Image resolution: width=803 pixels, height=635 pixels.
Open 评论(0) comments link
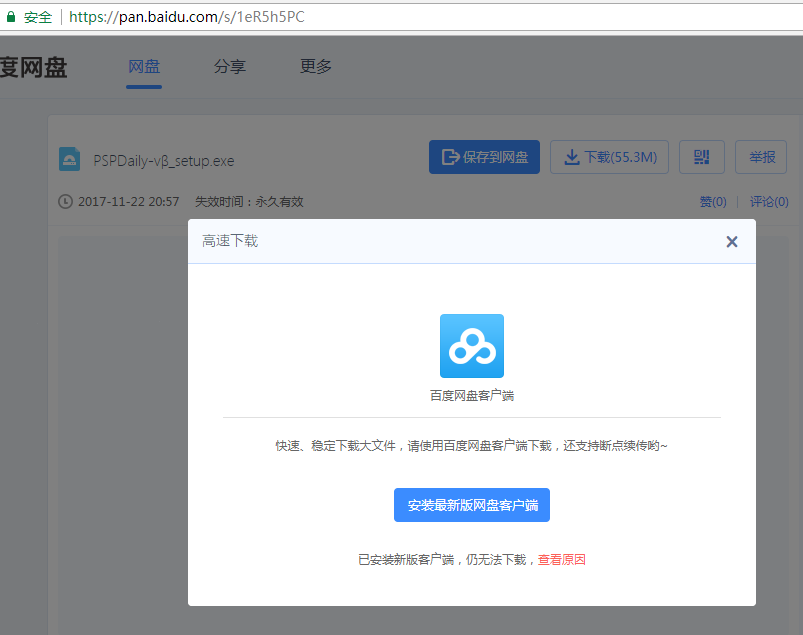(769, 202)
